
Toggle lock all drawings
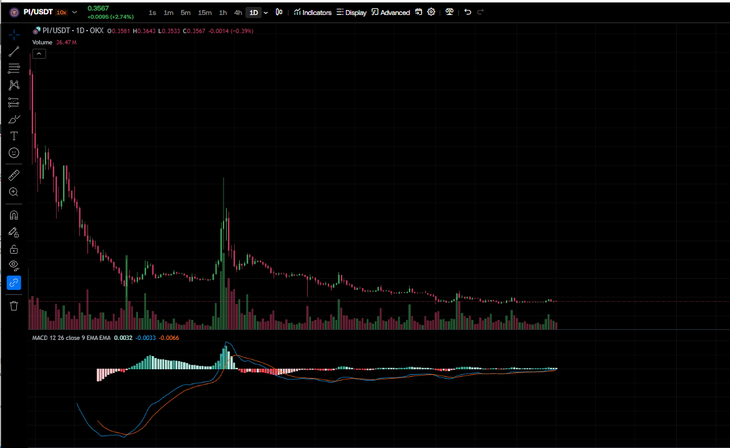pyautogui.click(x=14, y=249)
